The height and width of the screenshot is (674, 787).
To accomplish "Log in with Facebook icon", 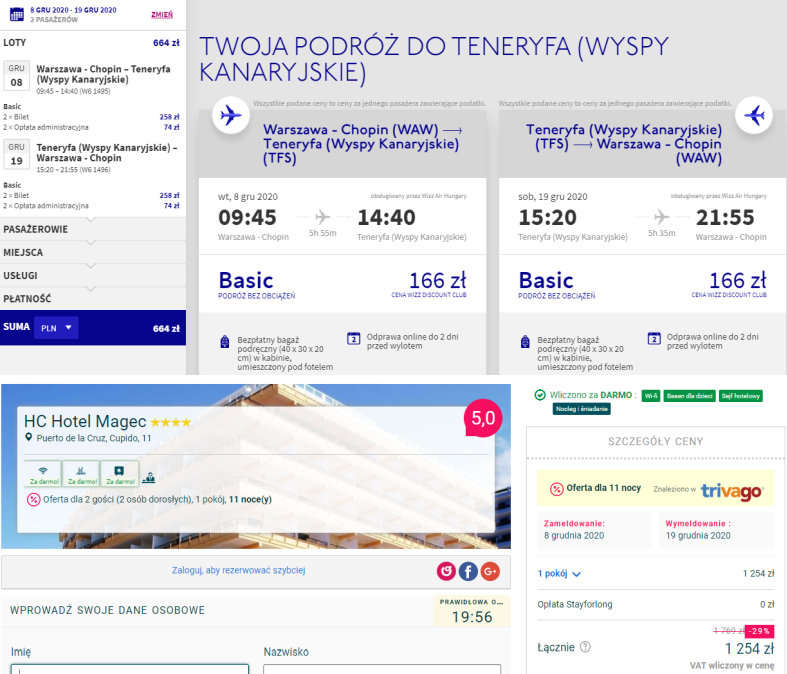I will coord(468,571).
